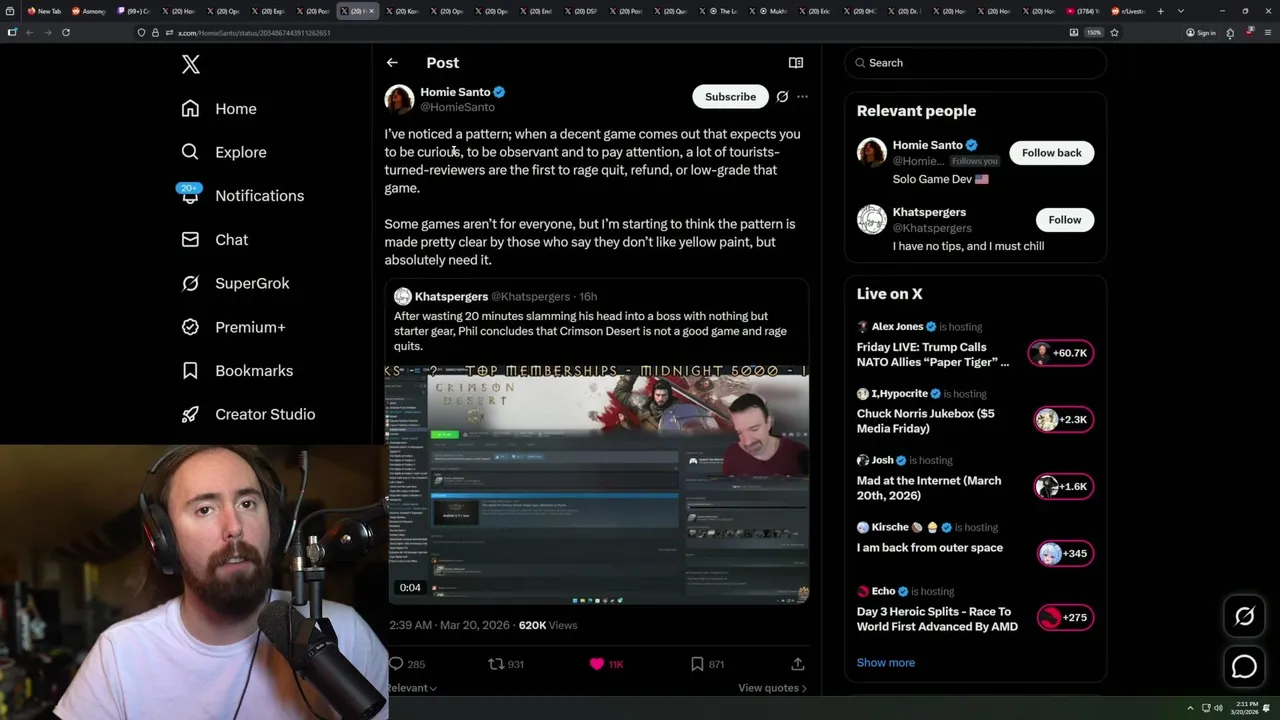Click the 2:39 AM Mar 20, 2026 timestamp
This screenshot has height=720, width=1280.
[449, 625]
